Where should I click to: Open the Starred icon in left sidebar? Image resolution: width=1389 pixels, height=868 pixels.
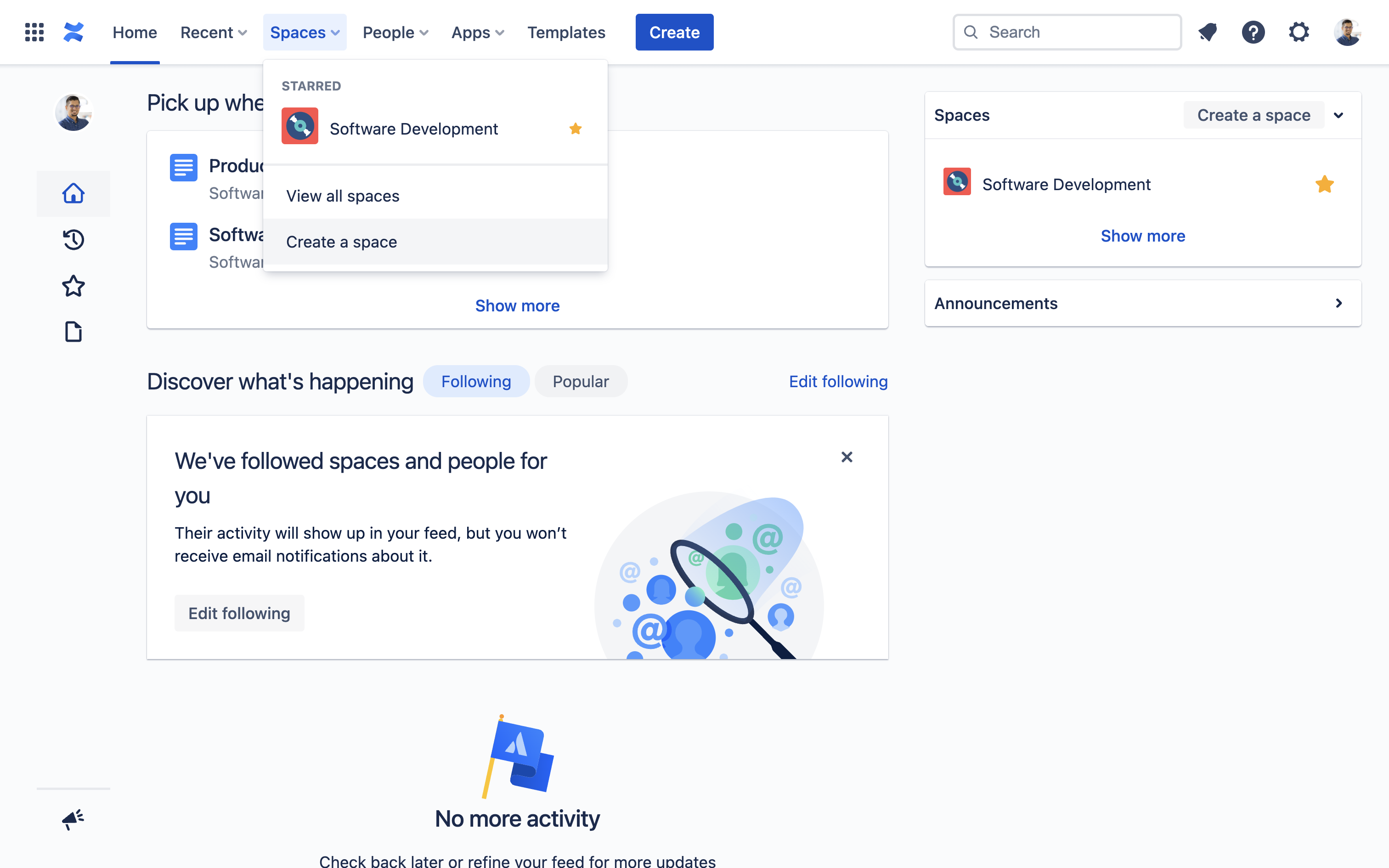pyautogui.click(x=73, y=285)
